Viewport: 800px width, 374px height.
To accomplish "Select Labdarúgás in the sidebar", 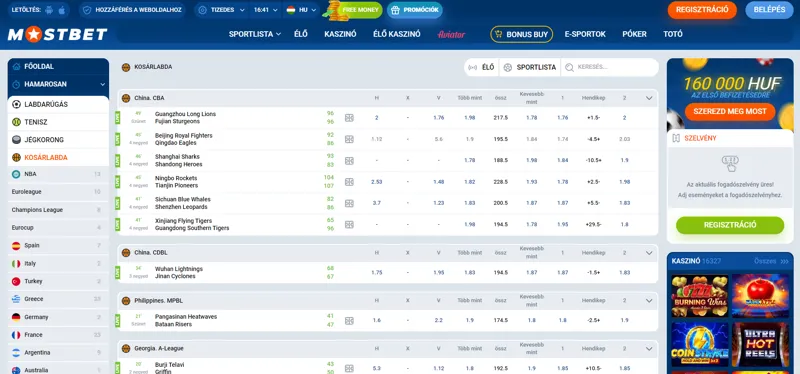I will pos(58,105).
